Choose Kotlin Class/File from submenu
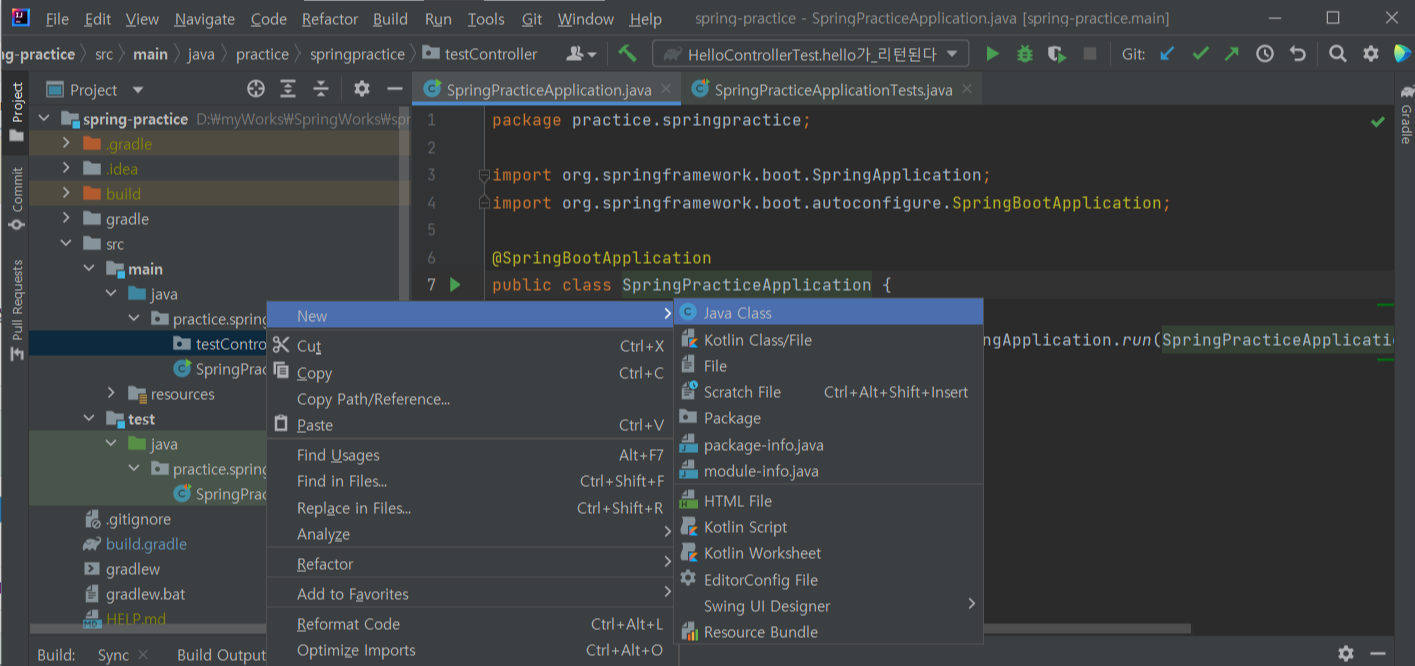The image size is (1415, 666). click(x=829, y=340)
